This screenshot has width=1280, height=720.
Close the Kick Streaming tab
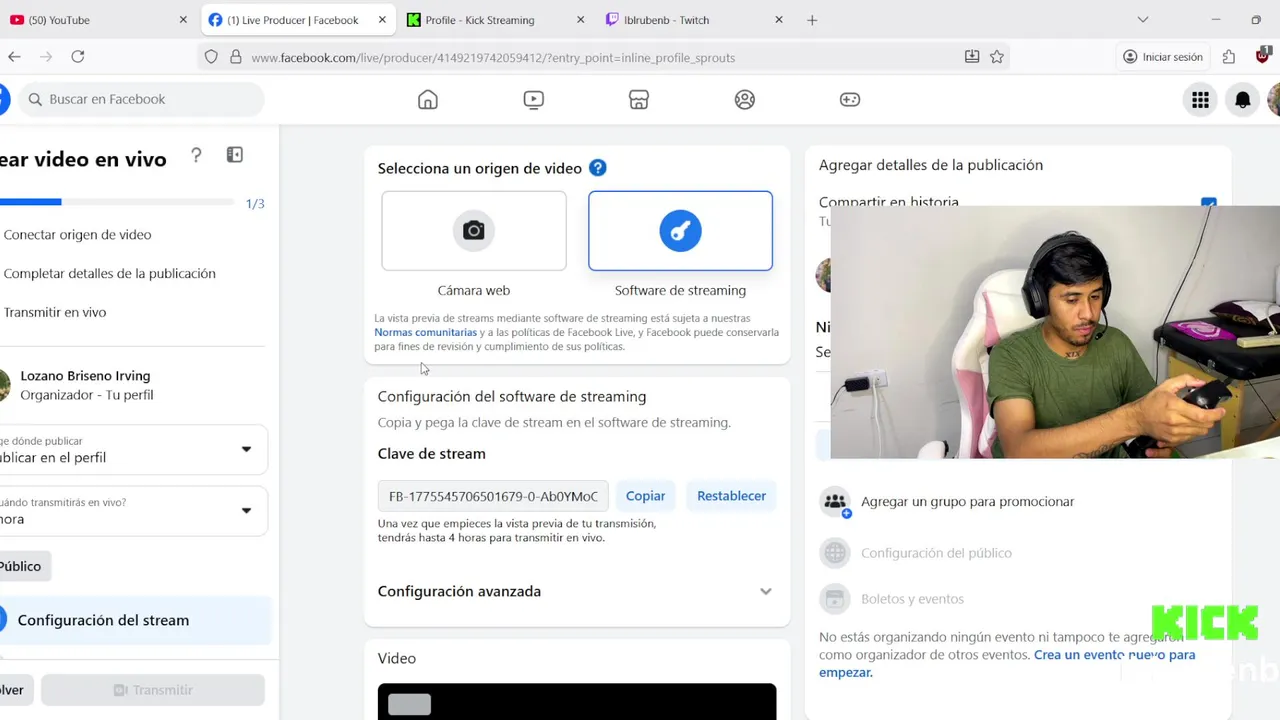[x=581, y=20]
